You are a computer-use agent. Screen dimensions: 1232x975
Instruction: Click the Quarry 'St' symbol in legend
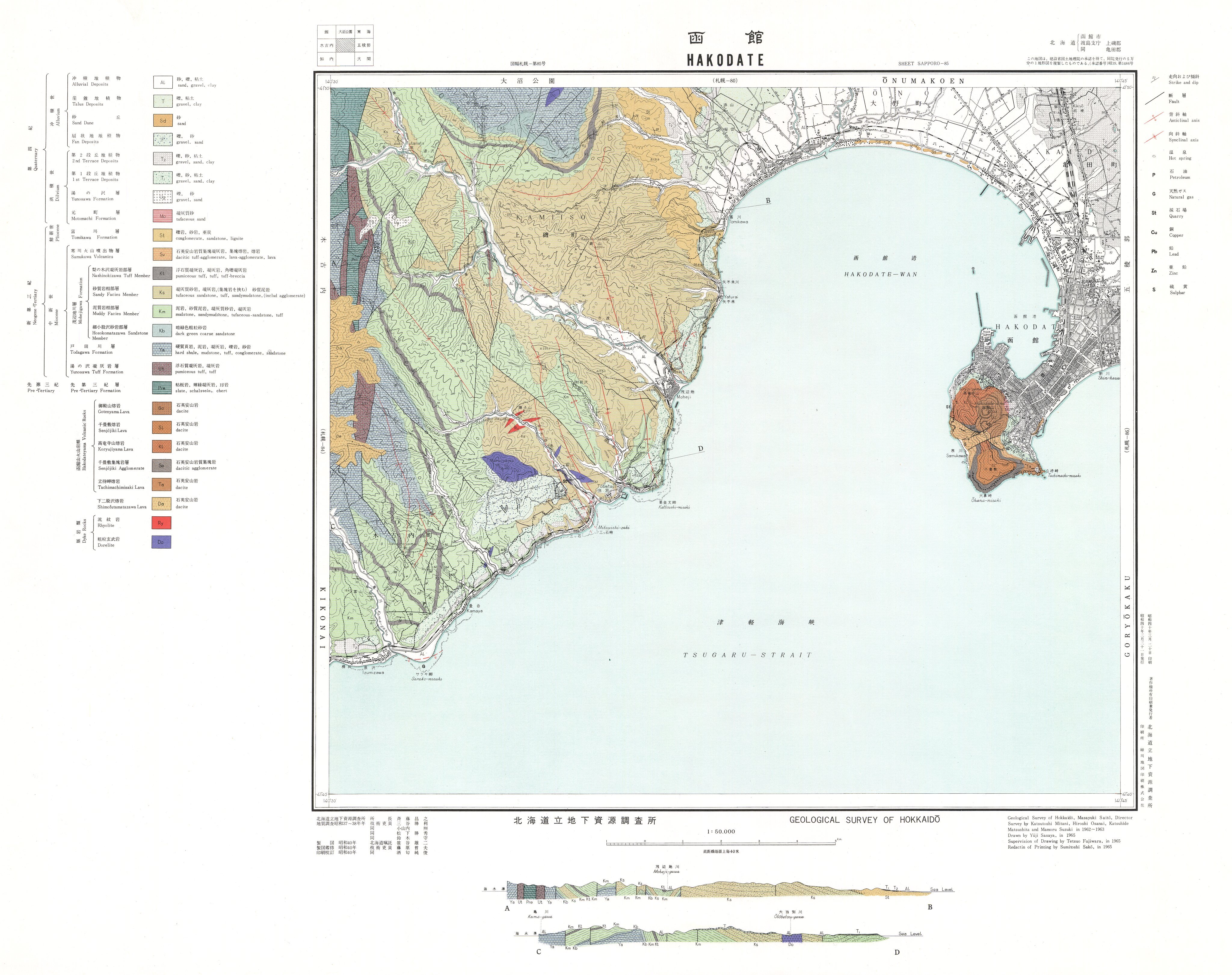1154,213
